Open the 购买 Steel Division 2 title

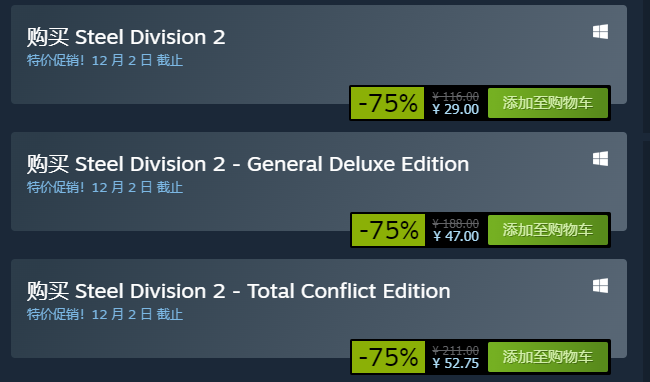point(126,37)
